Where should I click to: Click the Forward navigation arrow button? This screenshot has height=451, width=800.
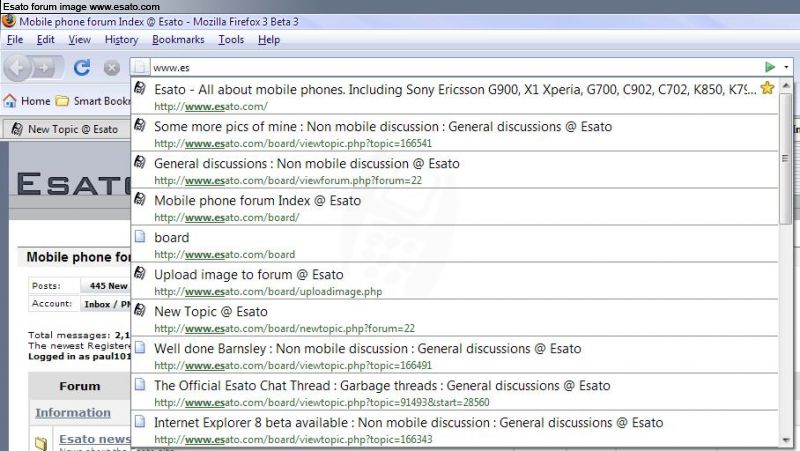pos(45,68)
